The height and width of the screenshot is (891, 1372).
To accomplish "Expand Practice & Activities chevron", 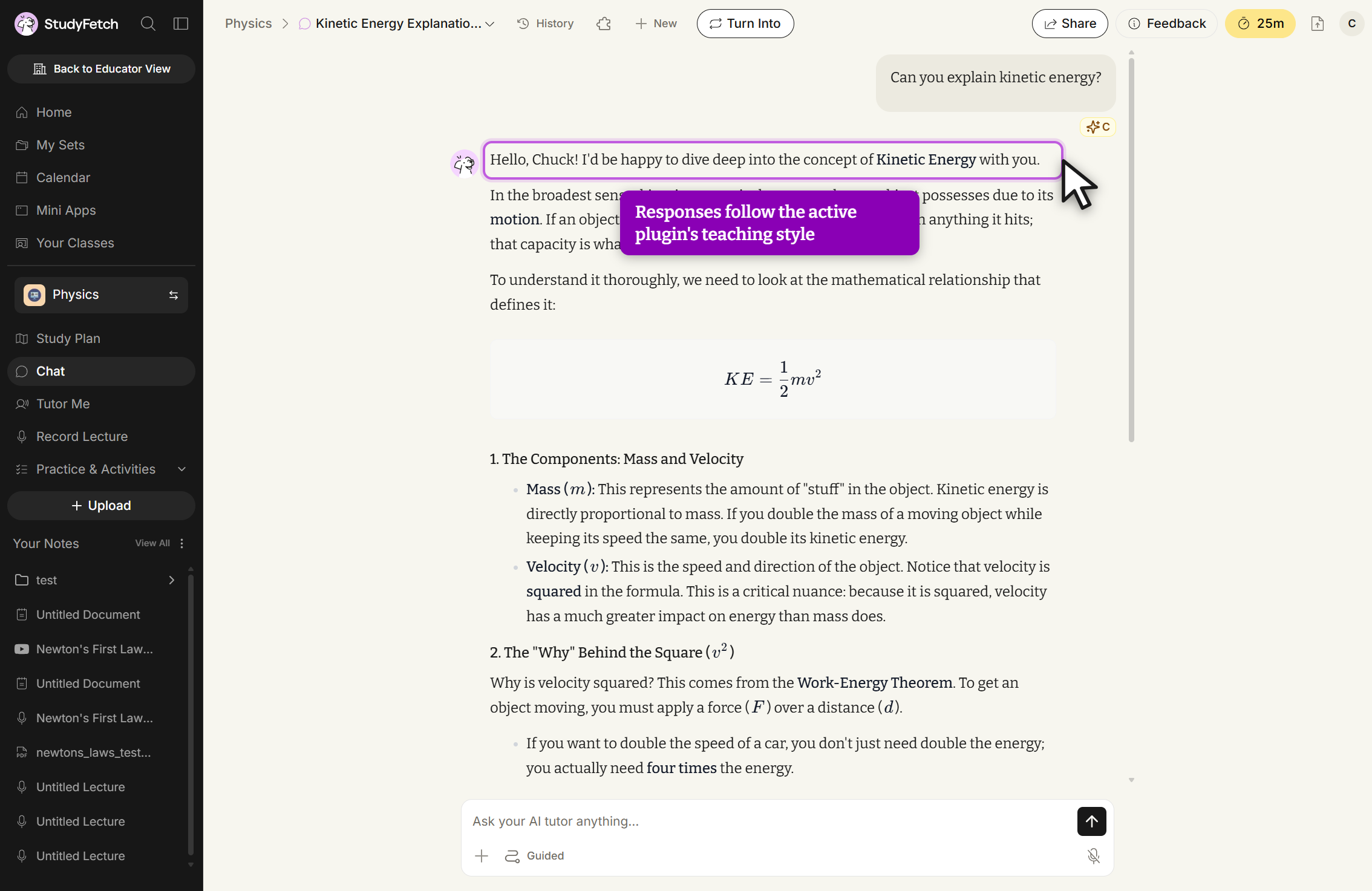I will pos(181,469).
